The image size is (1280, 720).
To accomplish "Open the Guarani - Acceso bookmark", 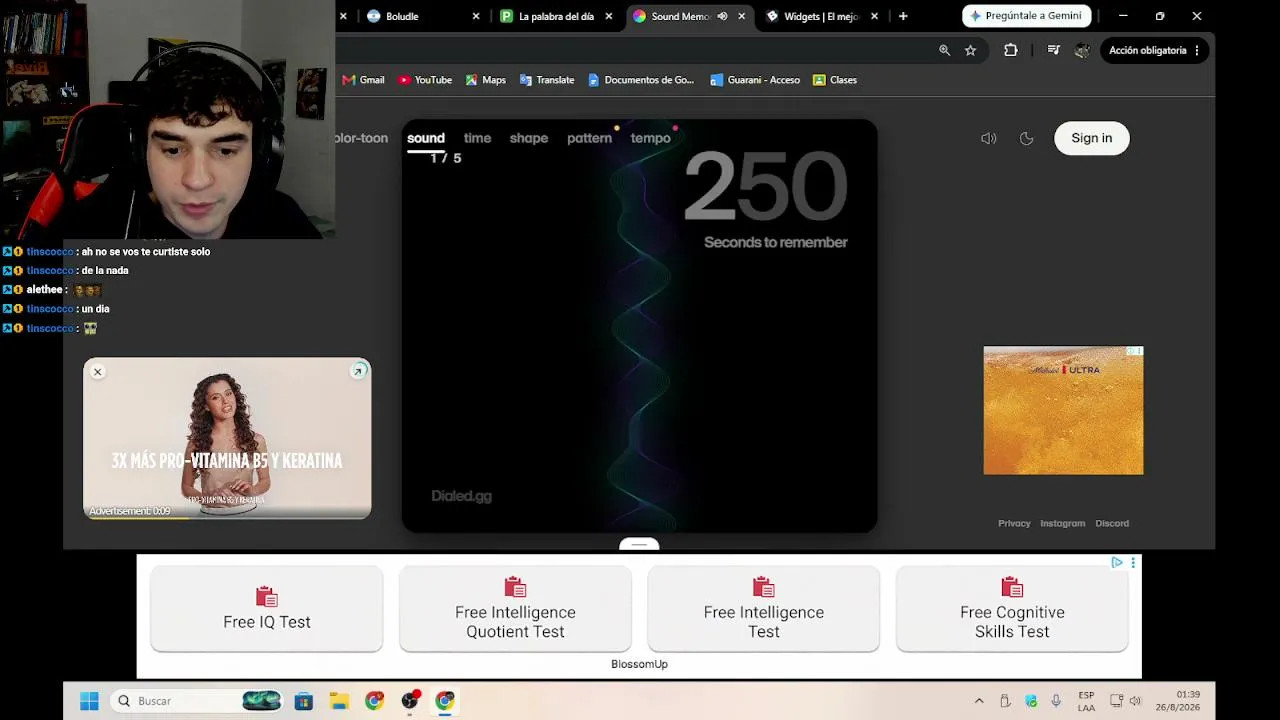I will click(x=755, y=80).
